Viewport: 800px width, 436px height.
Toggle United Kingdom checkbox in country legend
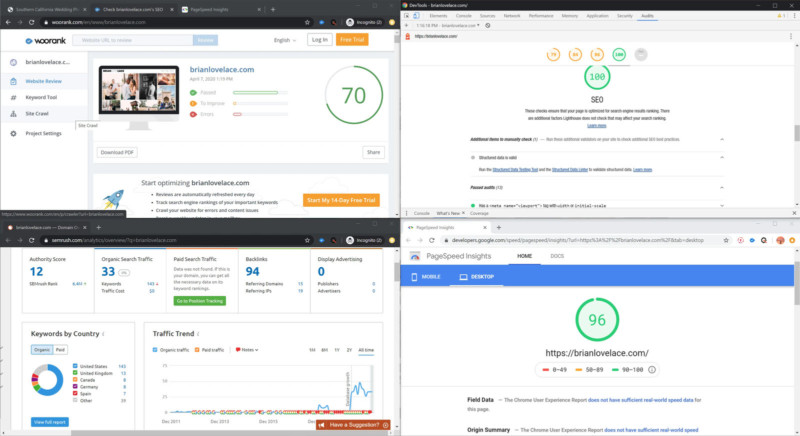[x=75, y=373]
